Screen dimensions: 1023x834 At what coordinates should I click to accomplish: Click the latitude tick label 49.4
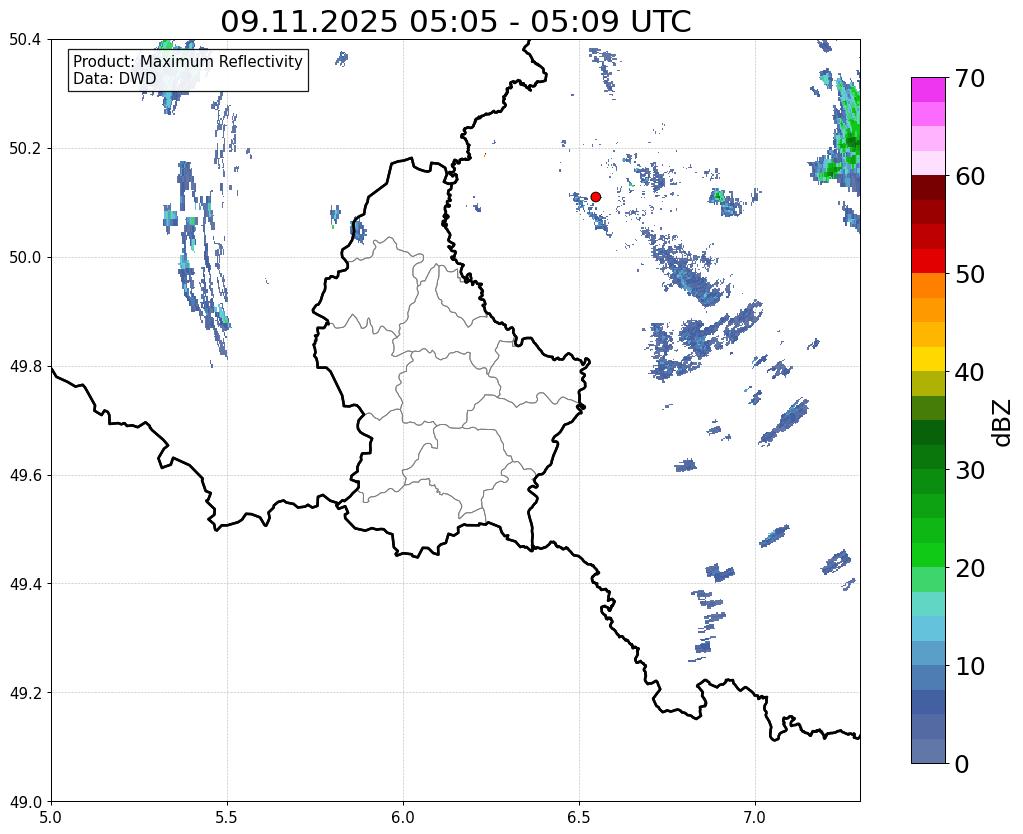[25, 584]
